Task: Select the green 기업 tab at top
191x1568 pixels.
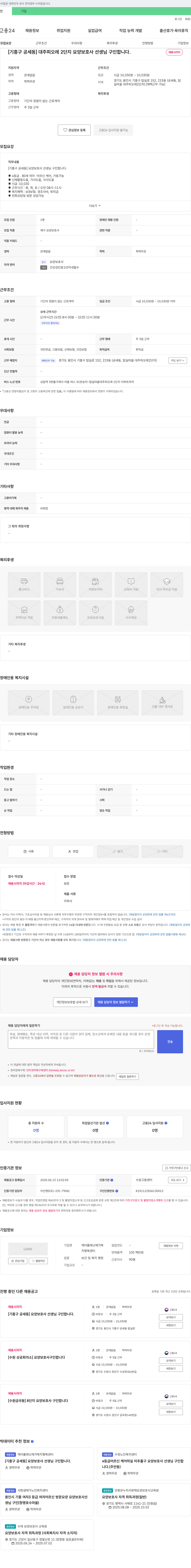Action: 24,11
